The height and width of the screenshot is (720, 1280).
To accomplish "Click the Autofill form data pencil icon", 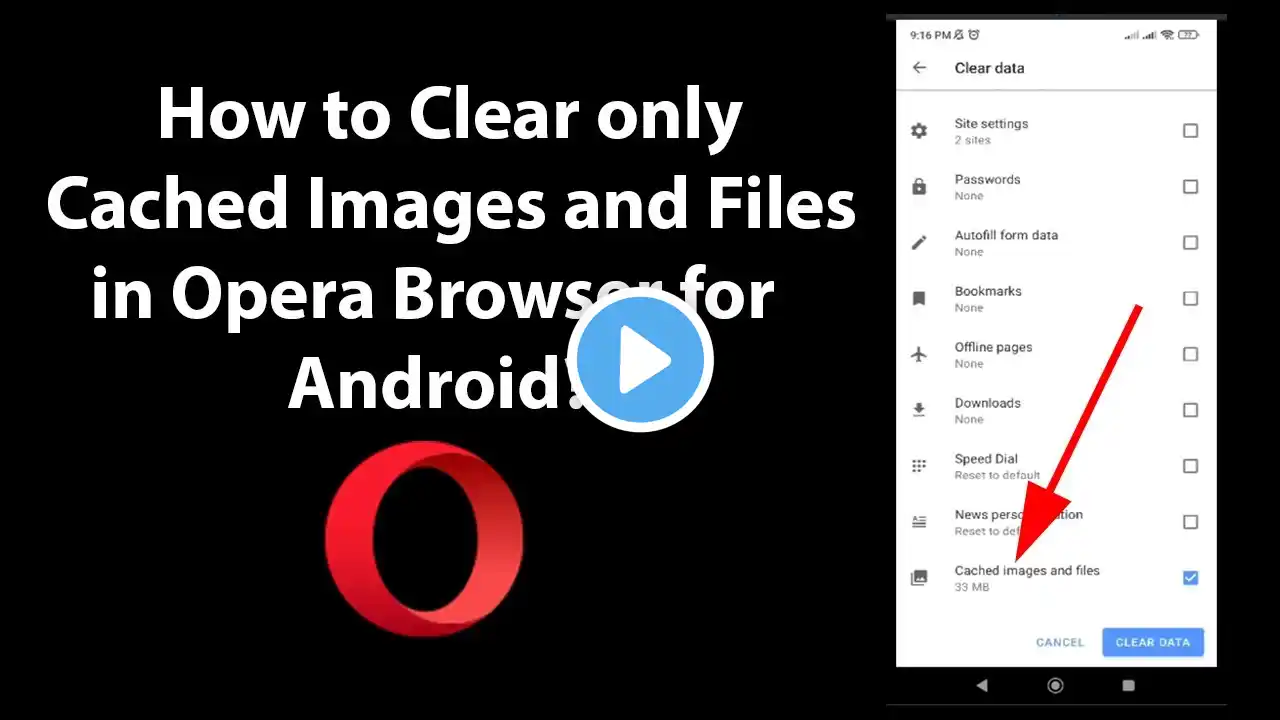I will (x=919, y=243).
